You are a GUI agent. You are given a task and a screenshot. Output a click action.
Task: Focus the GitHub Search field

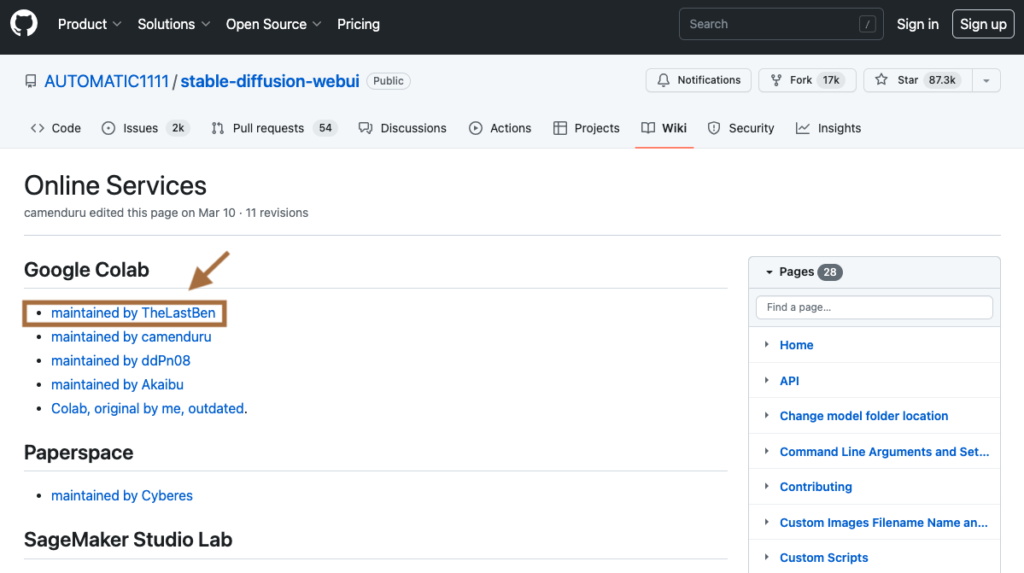pyautogui.click(x=781, y=24)
